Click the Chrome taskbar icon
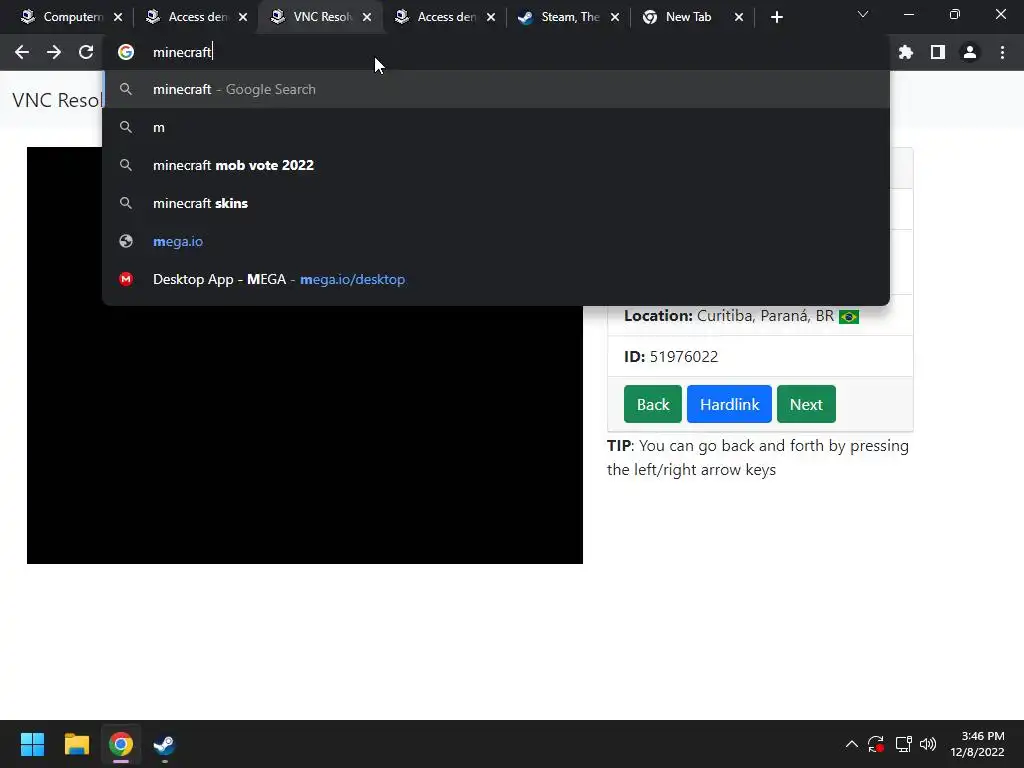The height and width of the screenshot is (768, 1024). point(121,744)
